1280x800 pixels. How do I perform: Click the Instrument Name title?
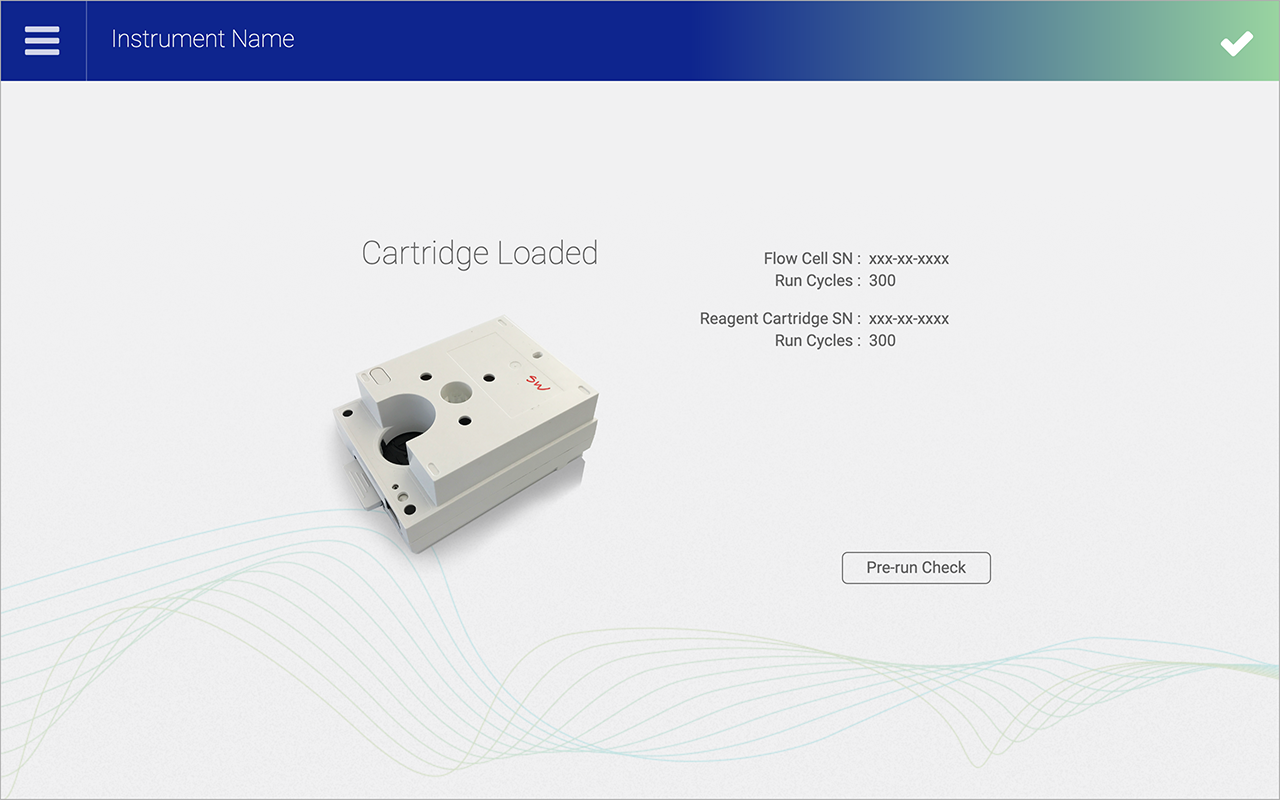203,40
